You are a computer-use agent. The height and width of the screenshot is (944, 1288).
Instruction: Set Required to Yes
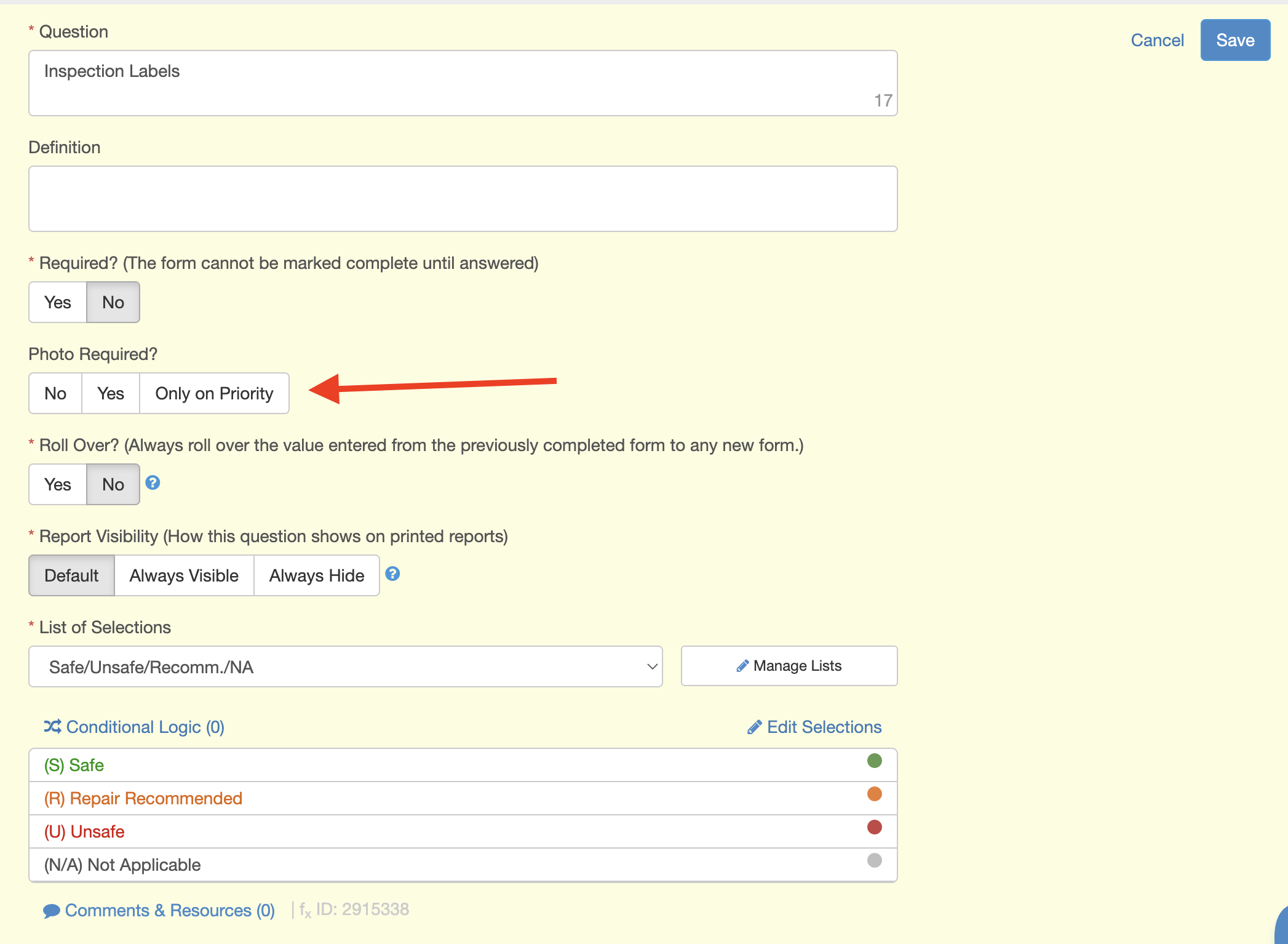click(58, 302)
